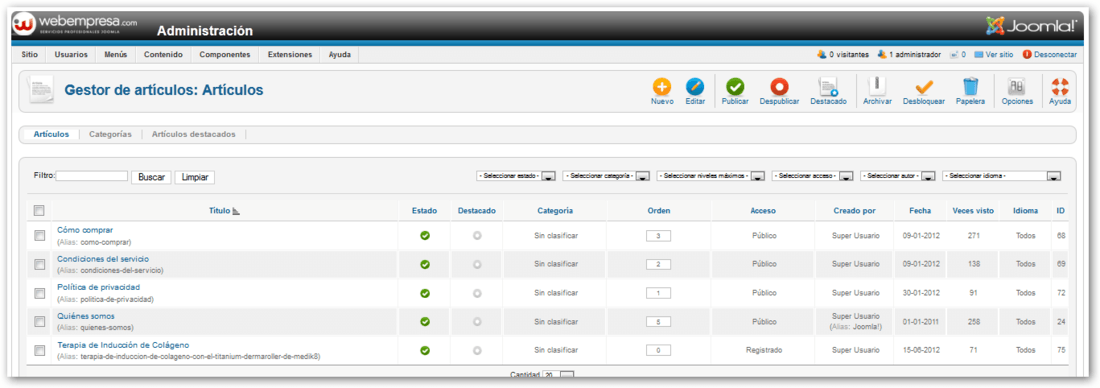Check the box for Quiénes somos

39,321
